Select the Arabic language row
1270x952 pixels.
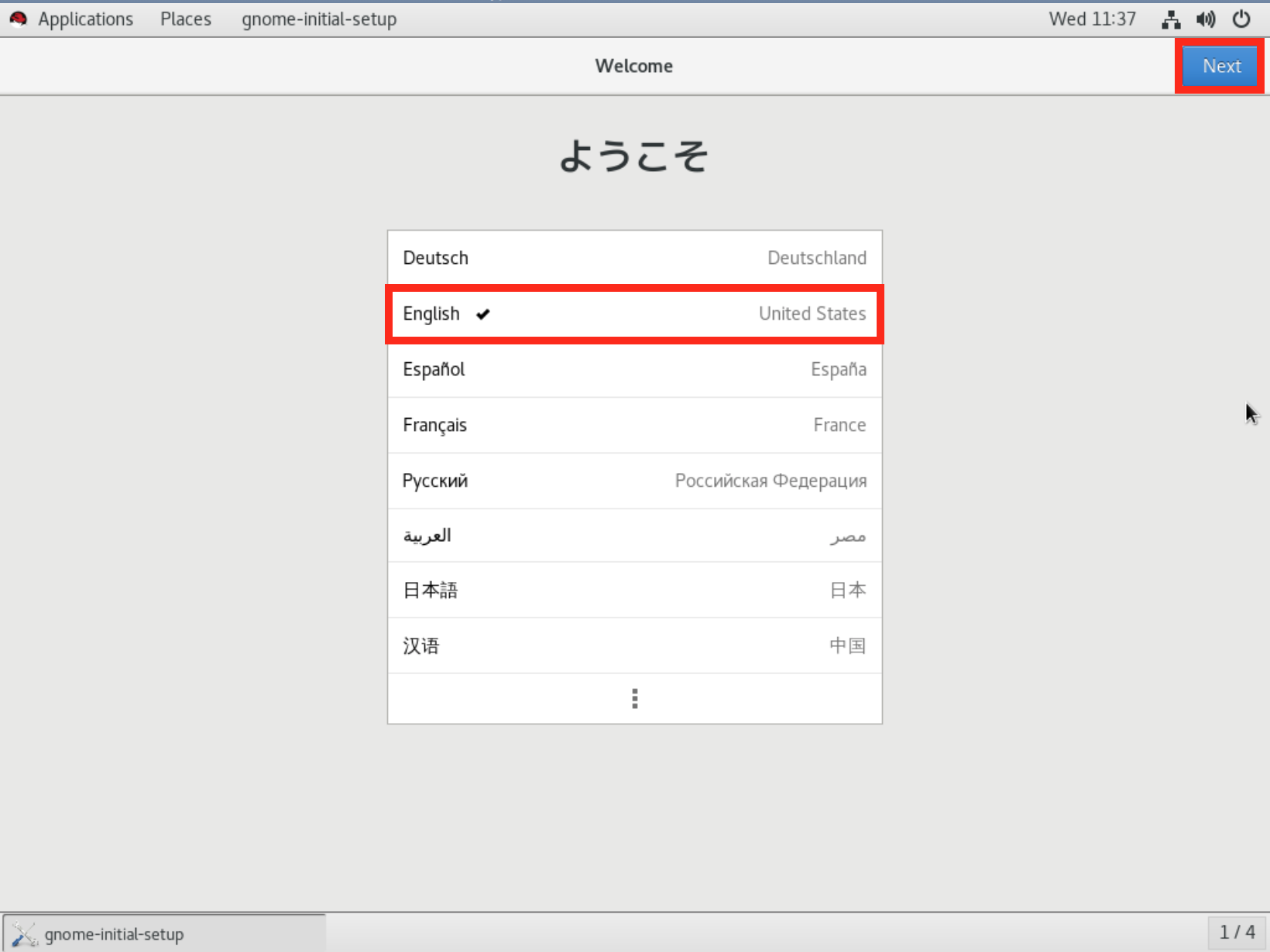634,536
